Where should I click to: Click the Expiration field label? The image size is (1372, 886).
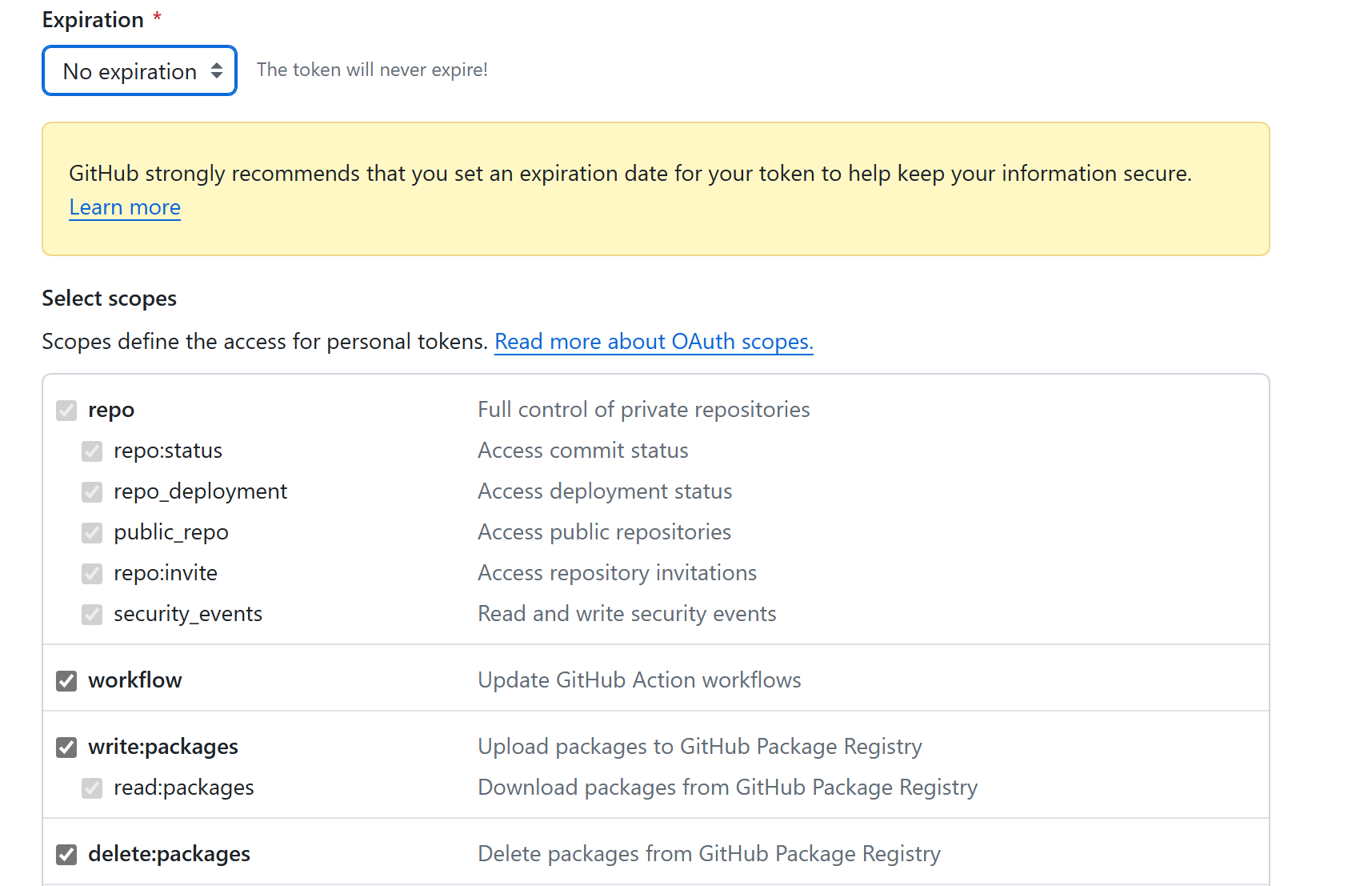point(93,19)
